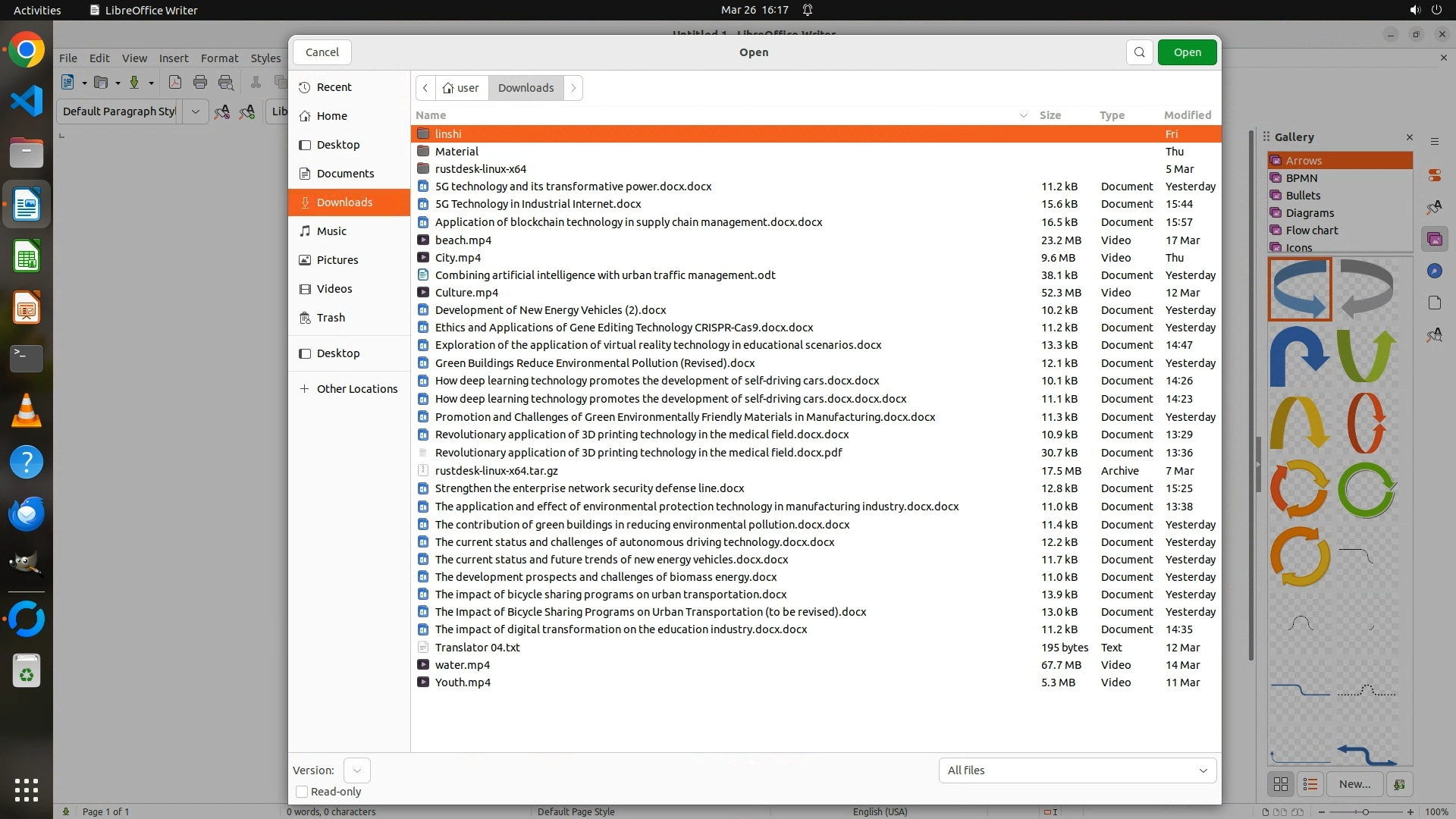Open the All files filter dropdown
This screenshot has height=819, width=1456.
click(1077, 770)
